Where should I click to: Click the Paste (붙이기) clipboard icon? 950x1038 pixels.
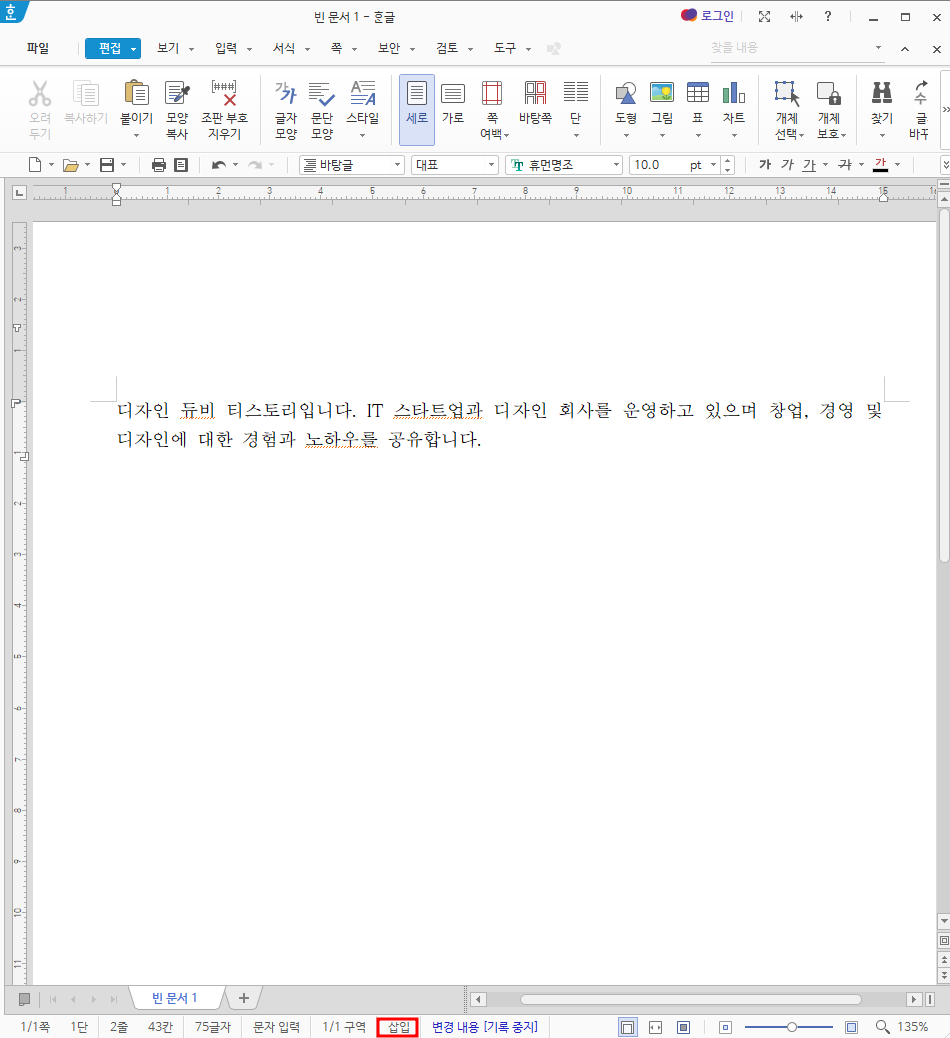pyautogui.click(x=136, y=93)
